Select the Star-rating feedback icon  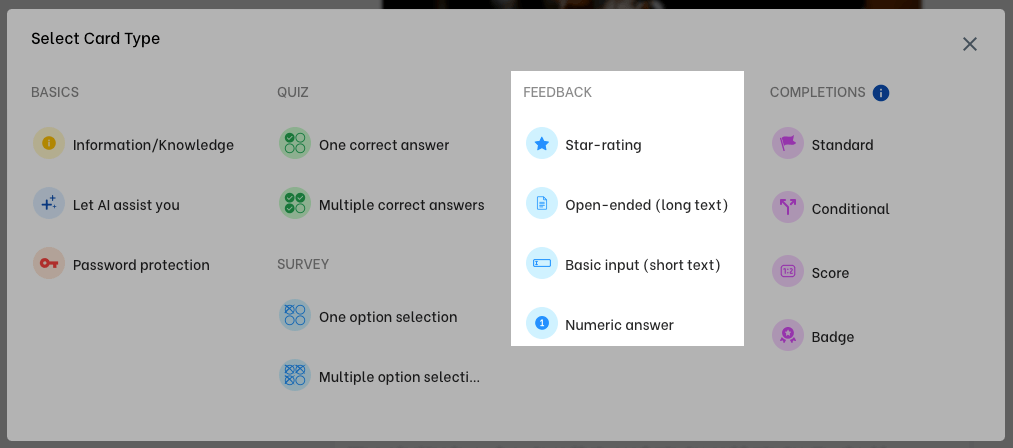(x=542, y=144)
